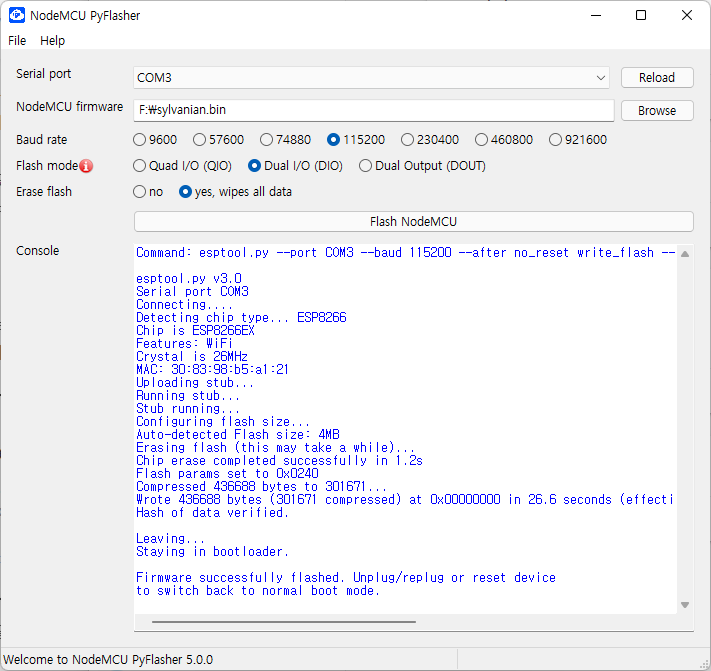Select the 9600 baud rate

coord(155,140)
